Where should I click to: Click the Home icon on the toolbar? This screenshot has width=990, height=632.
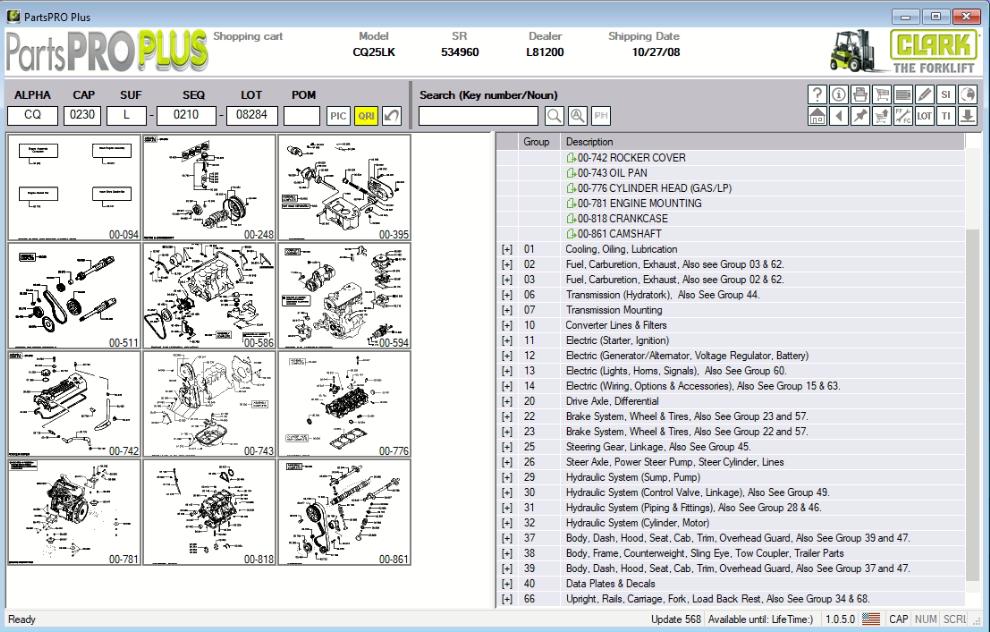[817, 115]
